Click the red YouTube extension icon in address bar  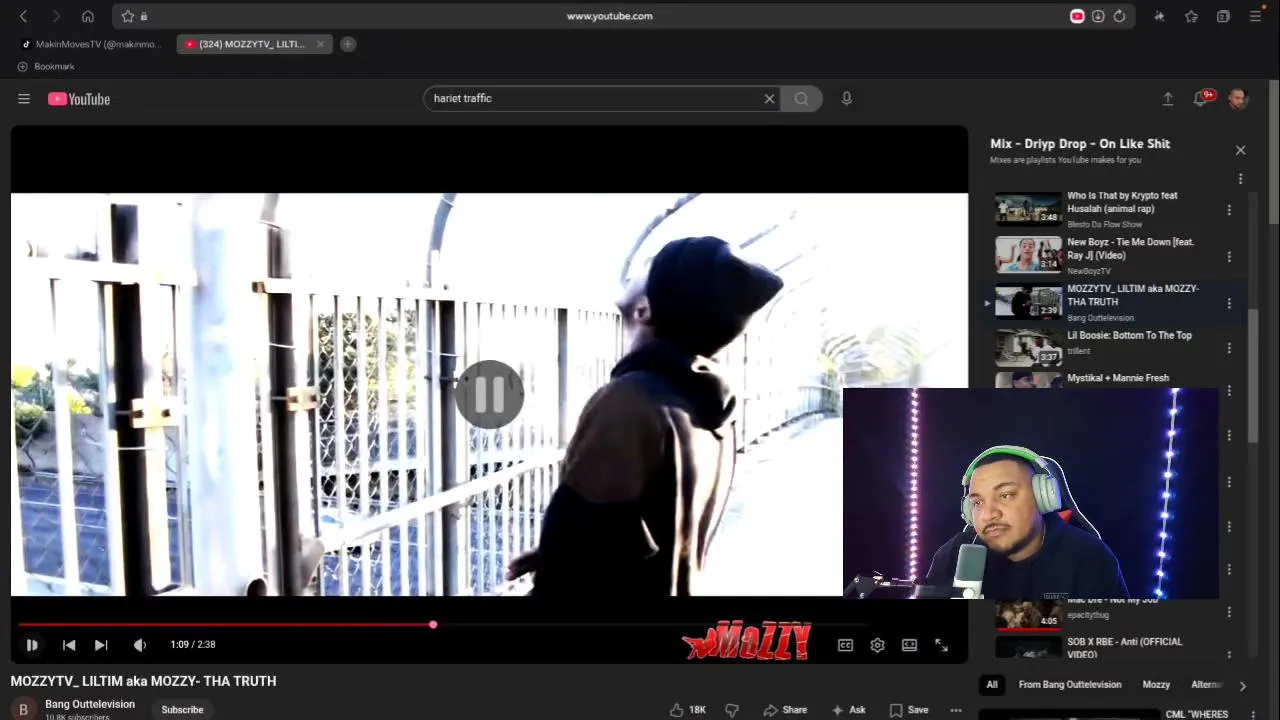click(1077, 16)
